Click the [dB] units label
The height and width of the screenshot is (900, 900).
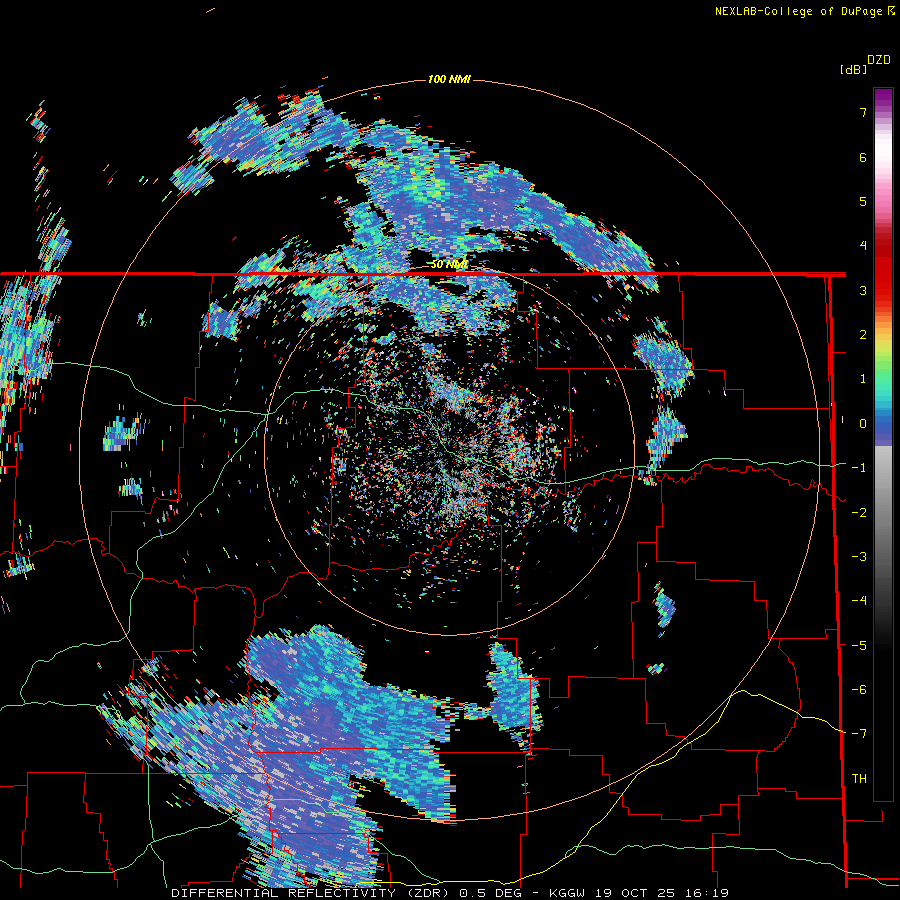click(x=853, y=69)
